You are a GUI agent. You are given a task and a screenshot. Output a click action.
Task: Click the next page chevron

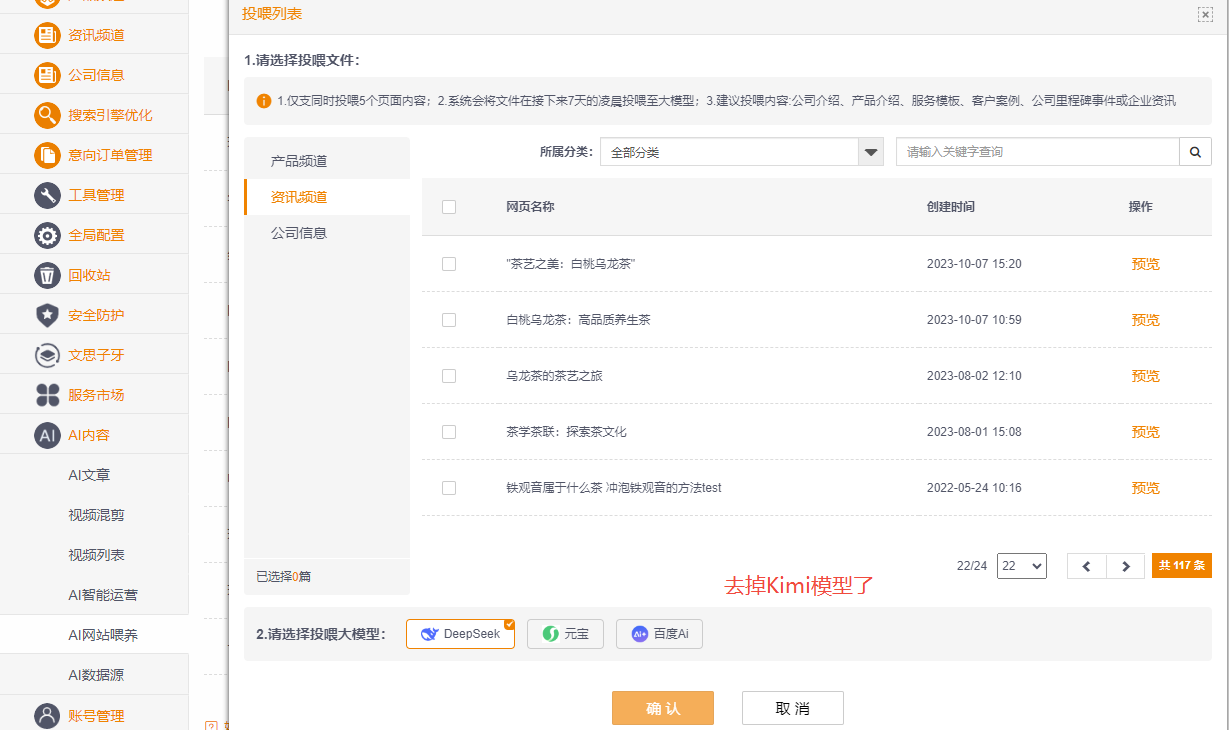click(1126, 565)
